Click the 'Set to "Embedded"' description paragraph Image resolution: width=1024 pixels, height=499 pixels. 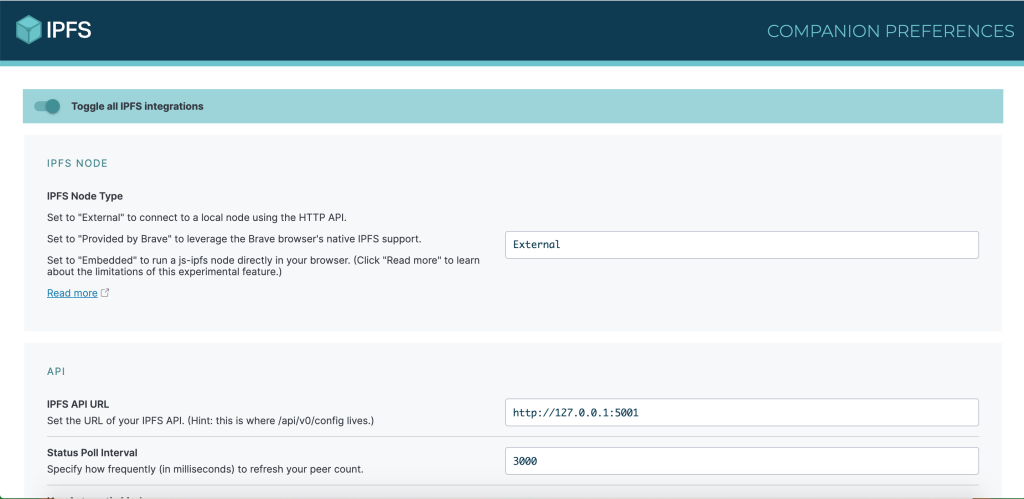[263, 266]
